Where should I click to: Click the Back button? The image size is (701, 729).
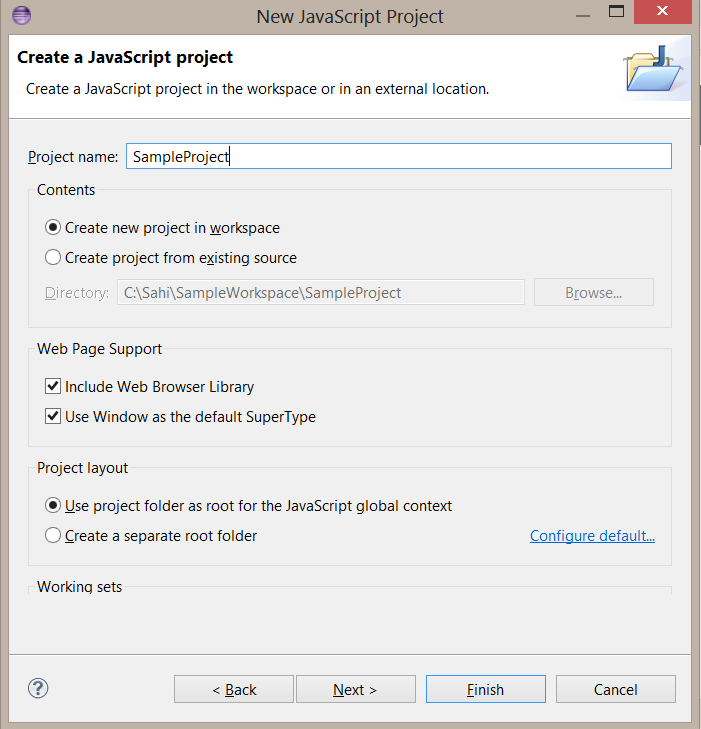pyautogui.click(x=234, y=689)
